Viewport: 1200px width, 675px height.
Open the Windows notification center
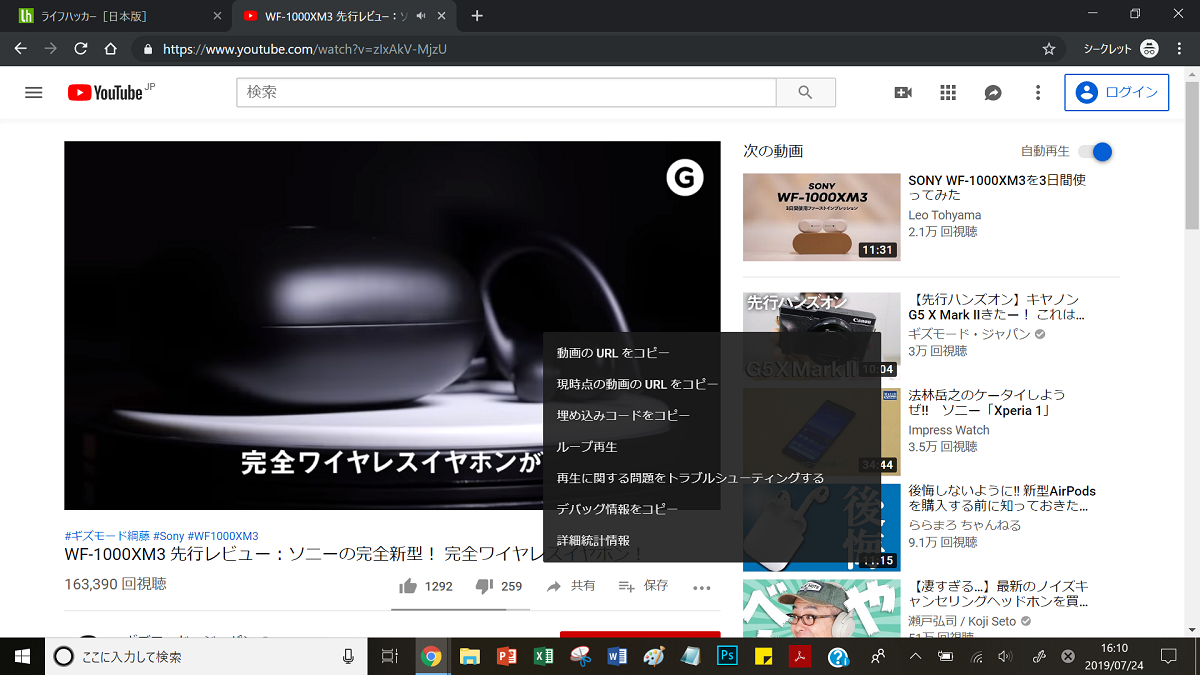point(1167,657)
